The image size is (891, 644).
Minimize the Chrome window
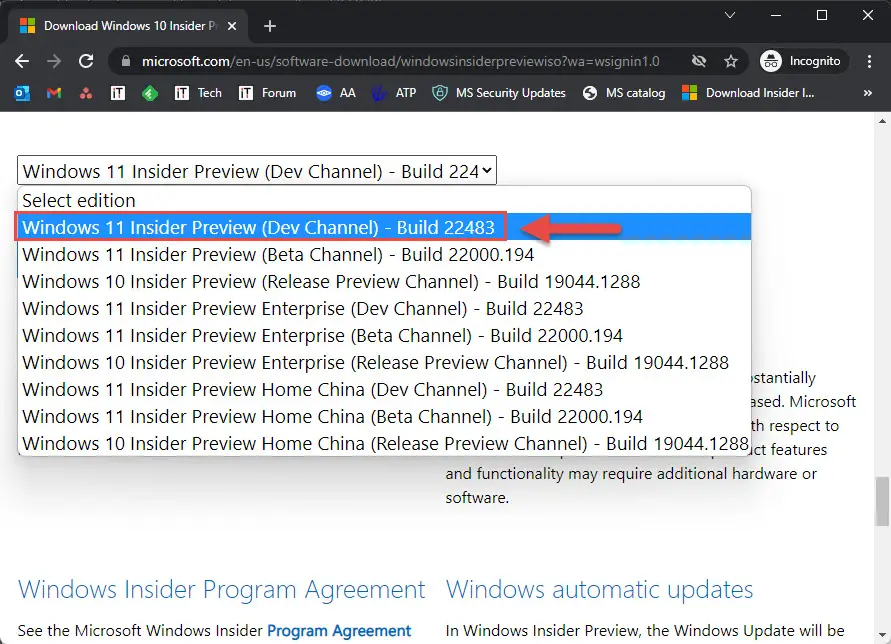776,15
